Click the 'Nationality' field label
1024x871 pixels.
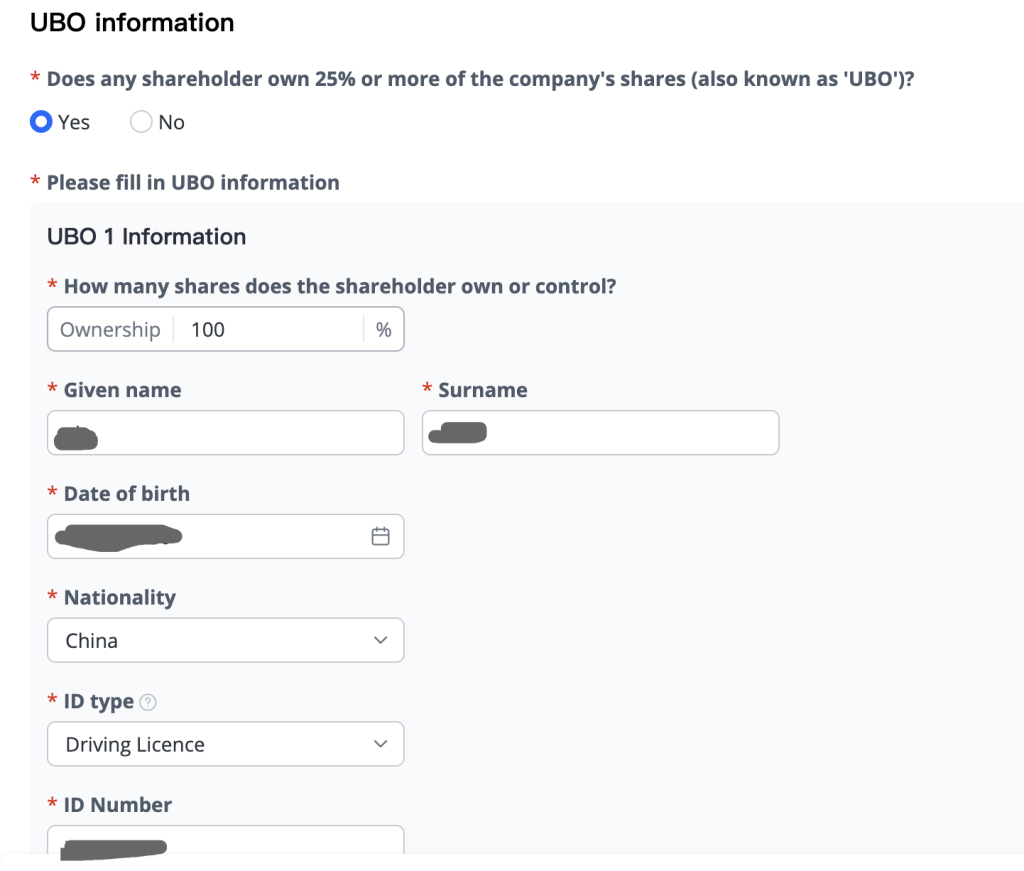point(120,597)
